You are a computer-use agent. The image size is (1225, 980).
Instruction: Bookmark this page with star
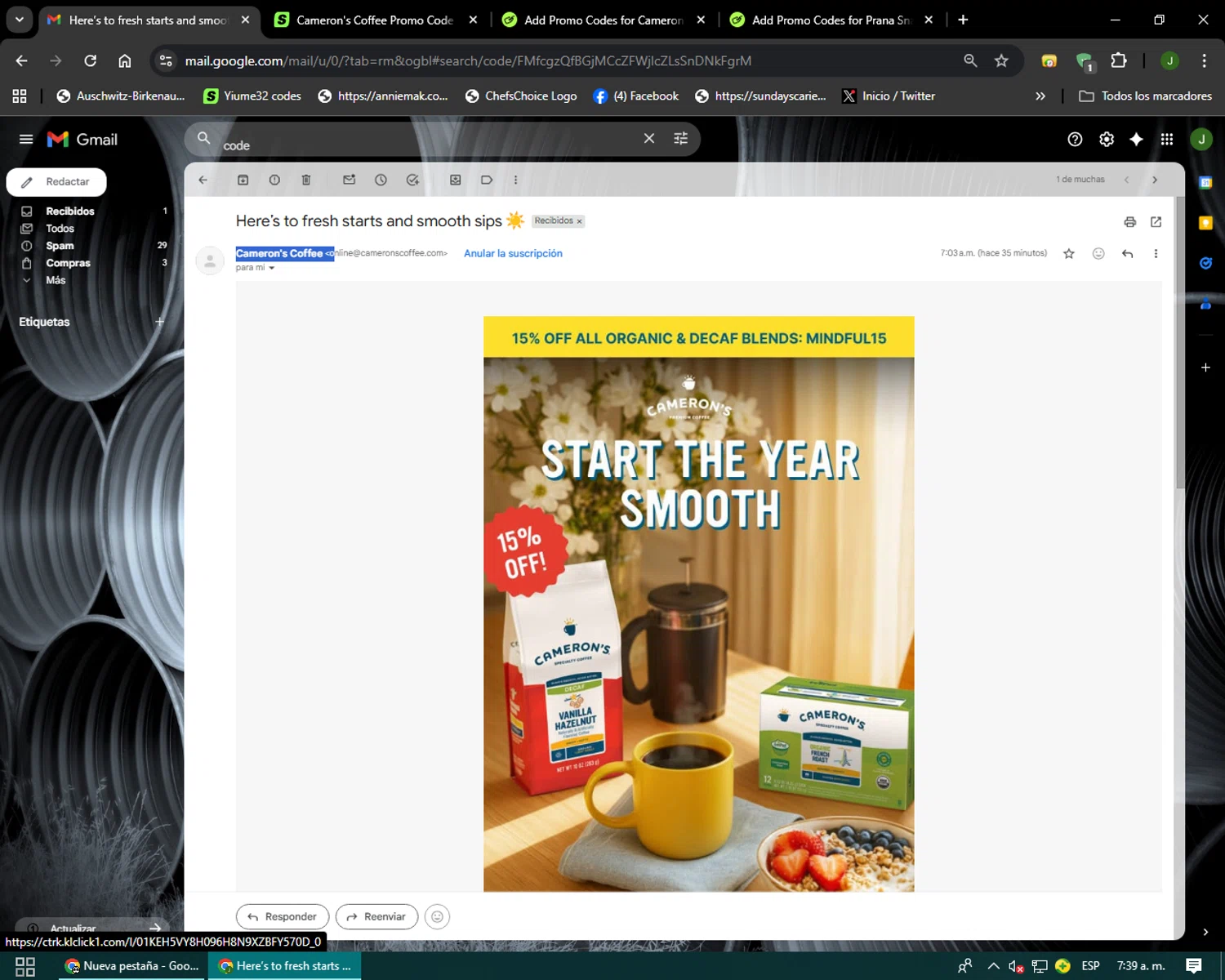click(x=1001, y=60)
